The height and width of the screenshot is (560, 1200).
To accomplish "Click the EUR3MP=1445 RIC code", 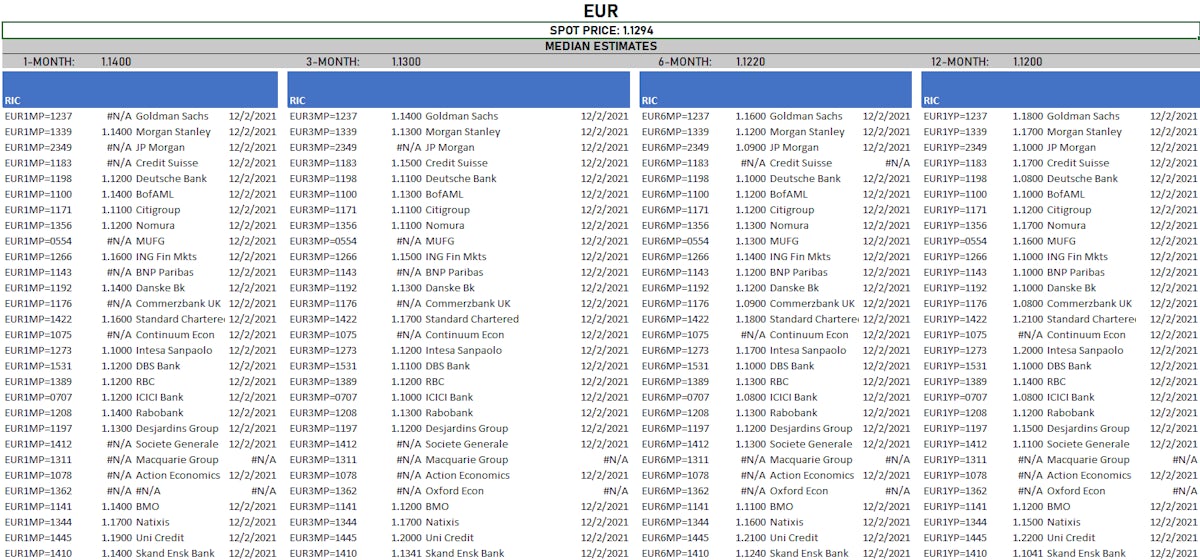I will coord(323,537).
